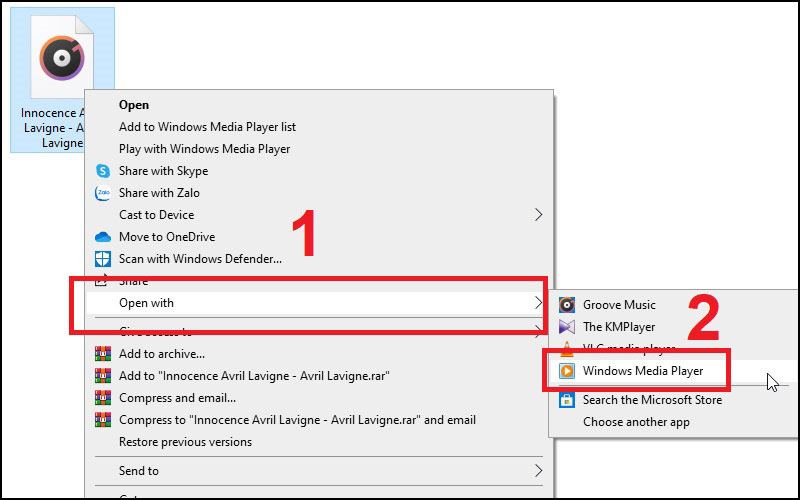The height and width of the screenshot is (500, 800).
Task: Click the Windows Media Player icon
Action: tap(566, 371)
